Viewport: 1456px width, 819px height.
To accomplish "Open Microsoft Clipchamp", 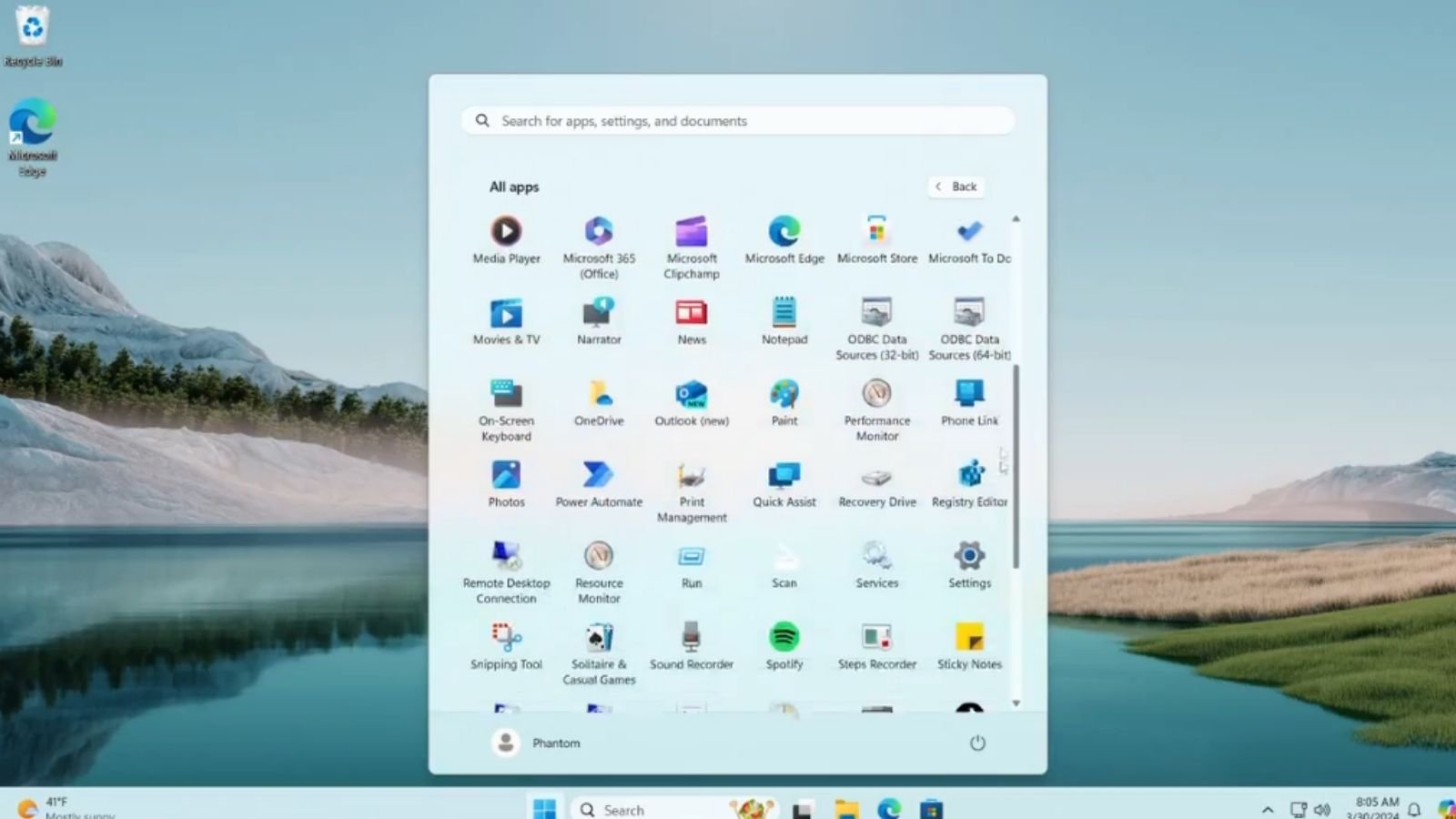I will pyautogui.click(x=692, y=248).
